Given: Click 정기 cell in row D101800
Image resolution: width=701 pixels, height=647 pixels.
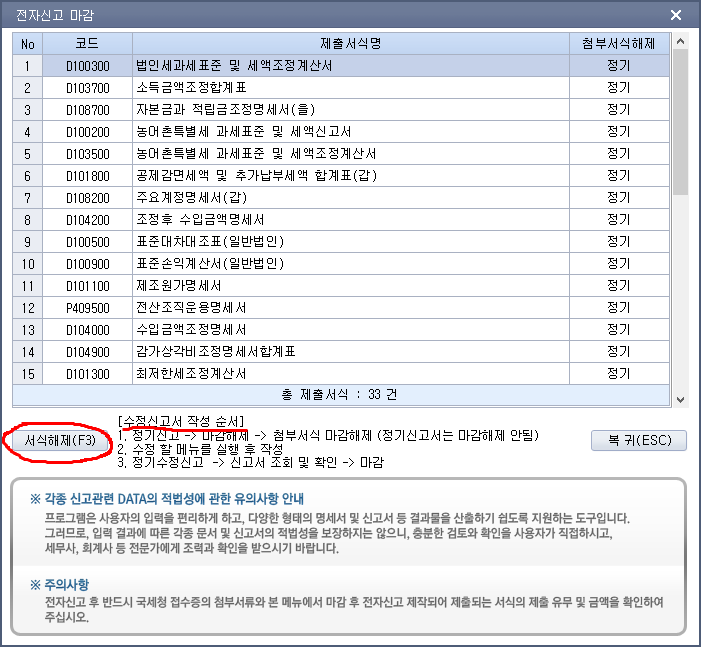Looking at the screenshot, I should (619, 176).
